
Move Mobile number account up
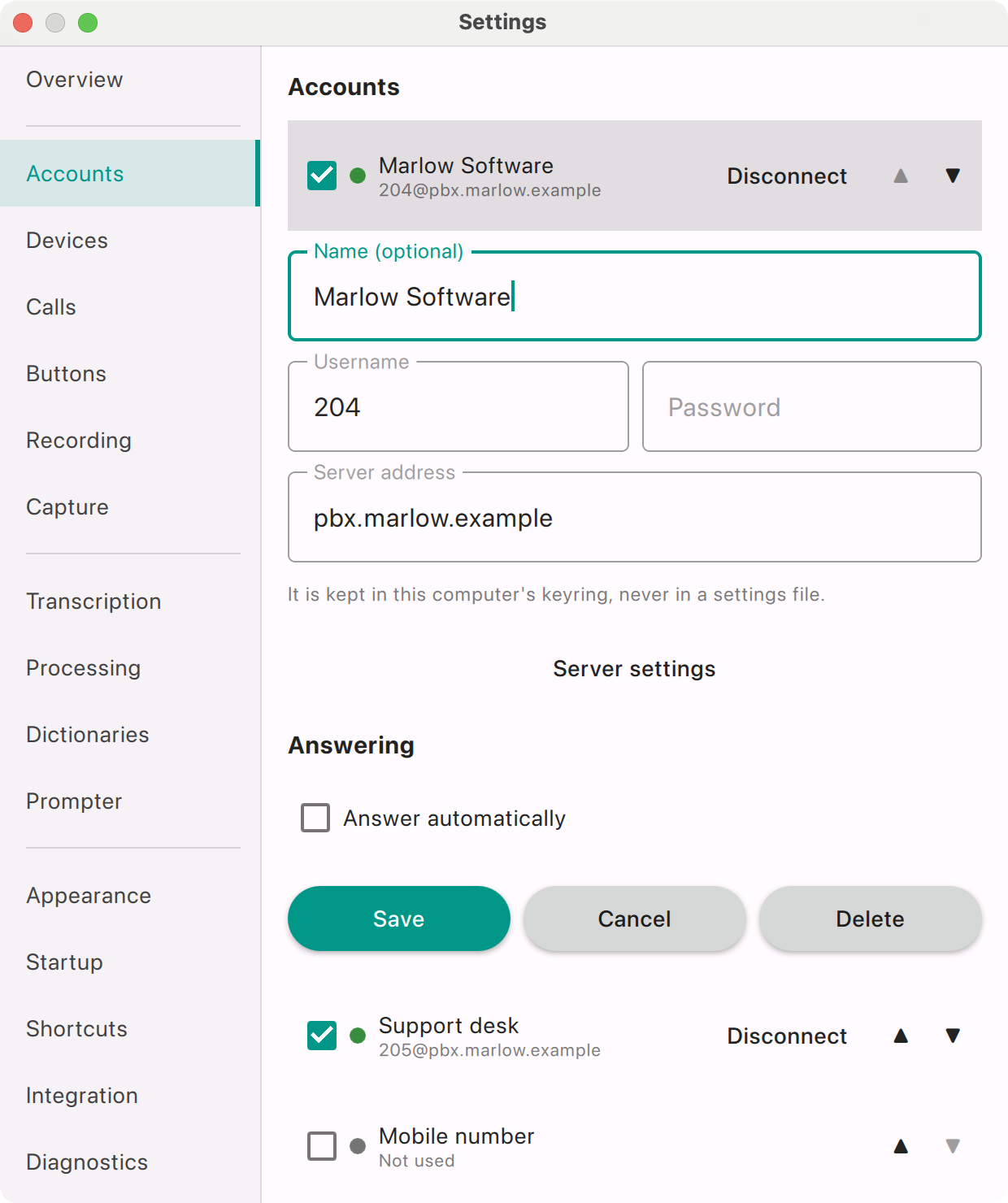tap(901, 1146)
